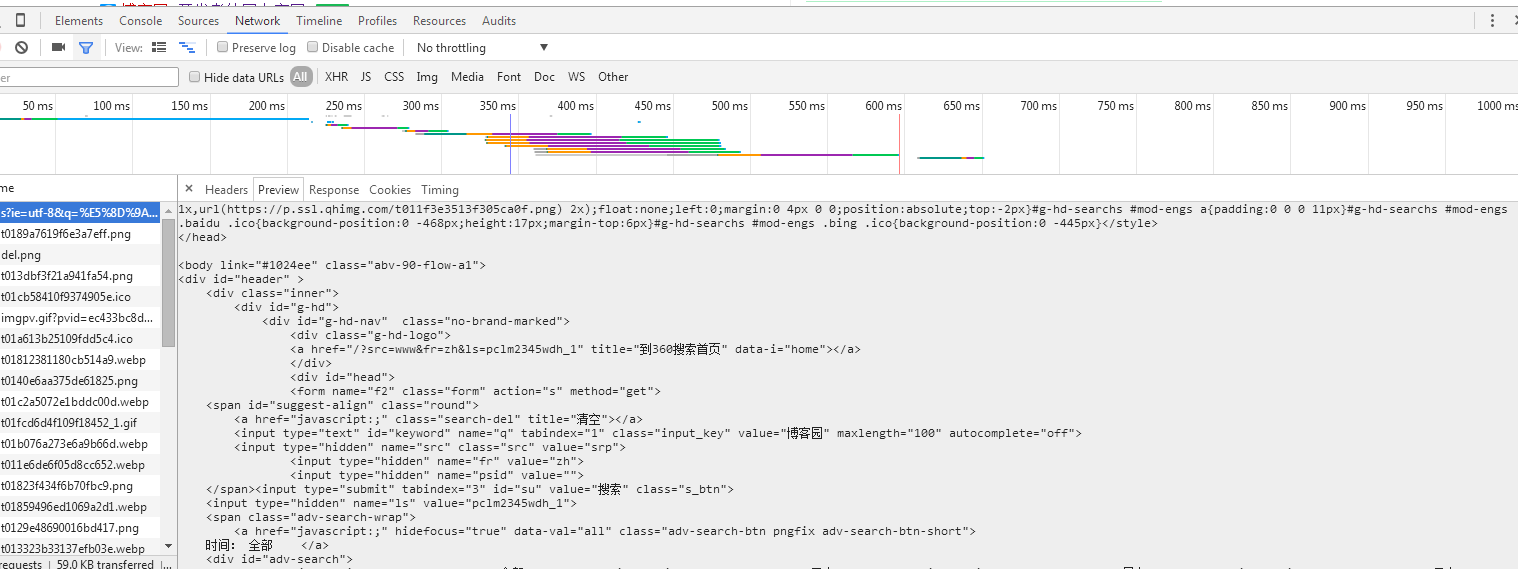Select the Network tab

[x=258, y=20]
